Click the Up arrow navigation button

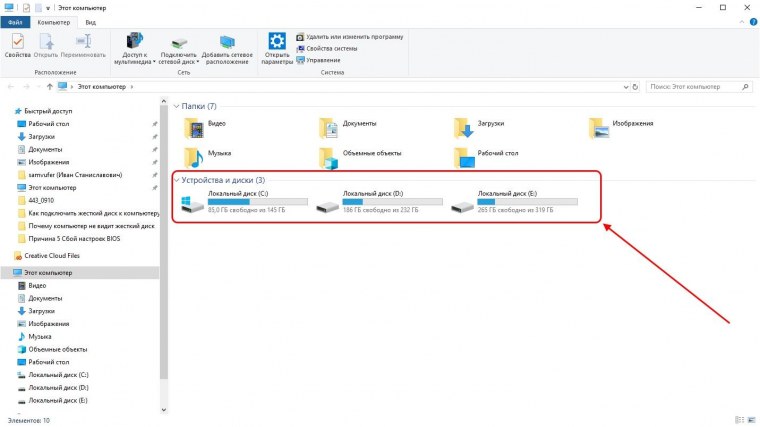point(48,88)
